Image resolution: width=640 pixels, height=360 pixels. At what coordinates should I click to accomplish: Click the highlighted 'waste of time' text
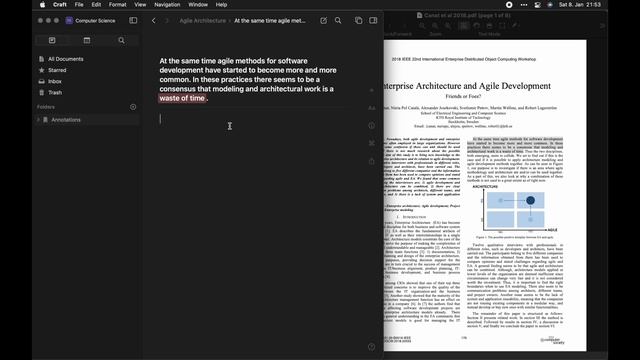(x=182, y=98)
